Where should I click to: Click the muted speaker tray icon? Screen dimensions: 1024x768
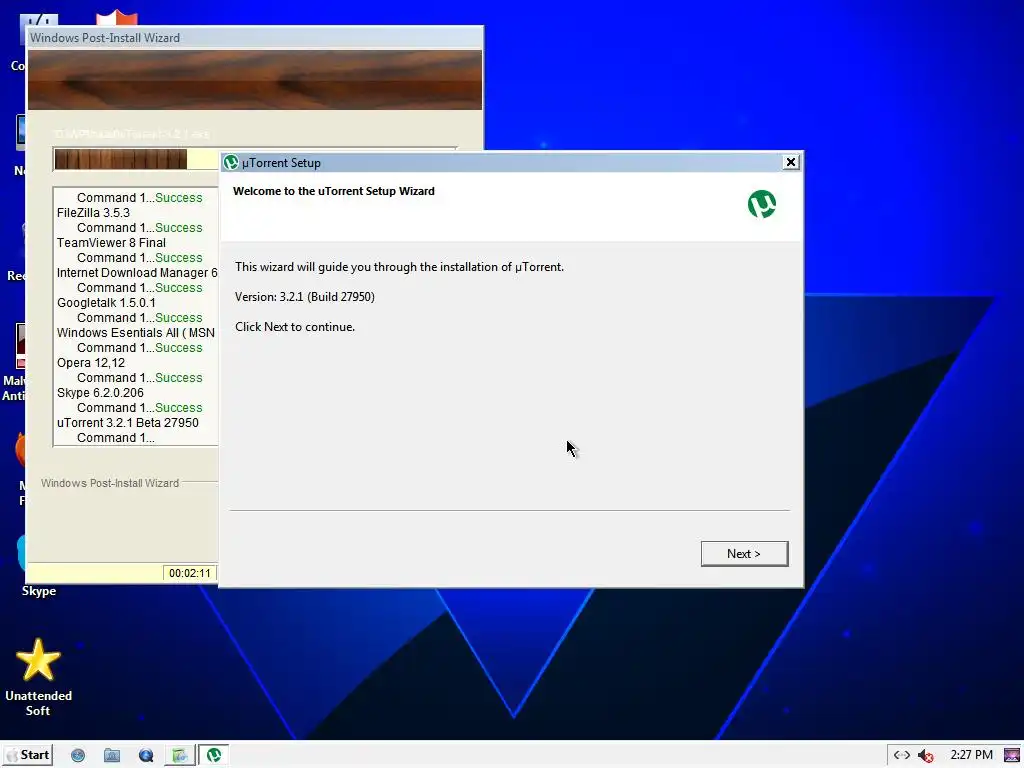tap(925, 756)
